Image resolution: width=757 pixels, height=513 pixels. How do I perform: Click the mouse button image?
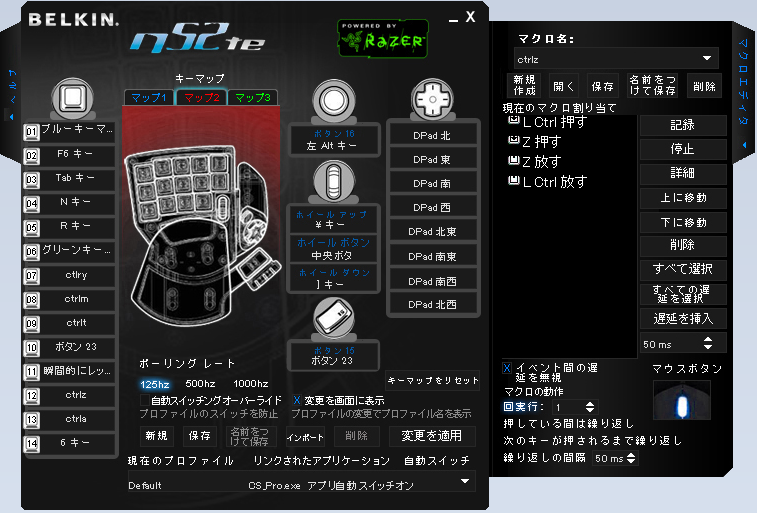682,400
